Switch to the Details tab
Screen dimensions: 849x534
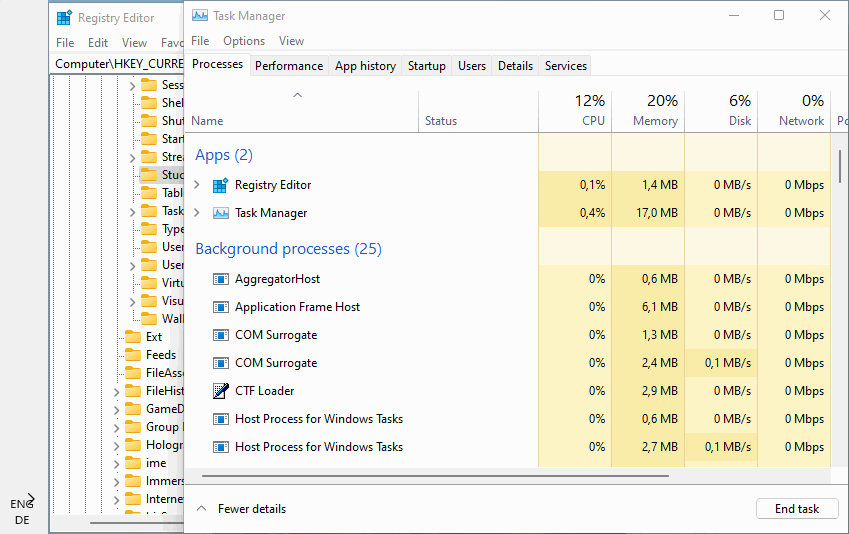pyautogui.click(x=515, y=66)
